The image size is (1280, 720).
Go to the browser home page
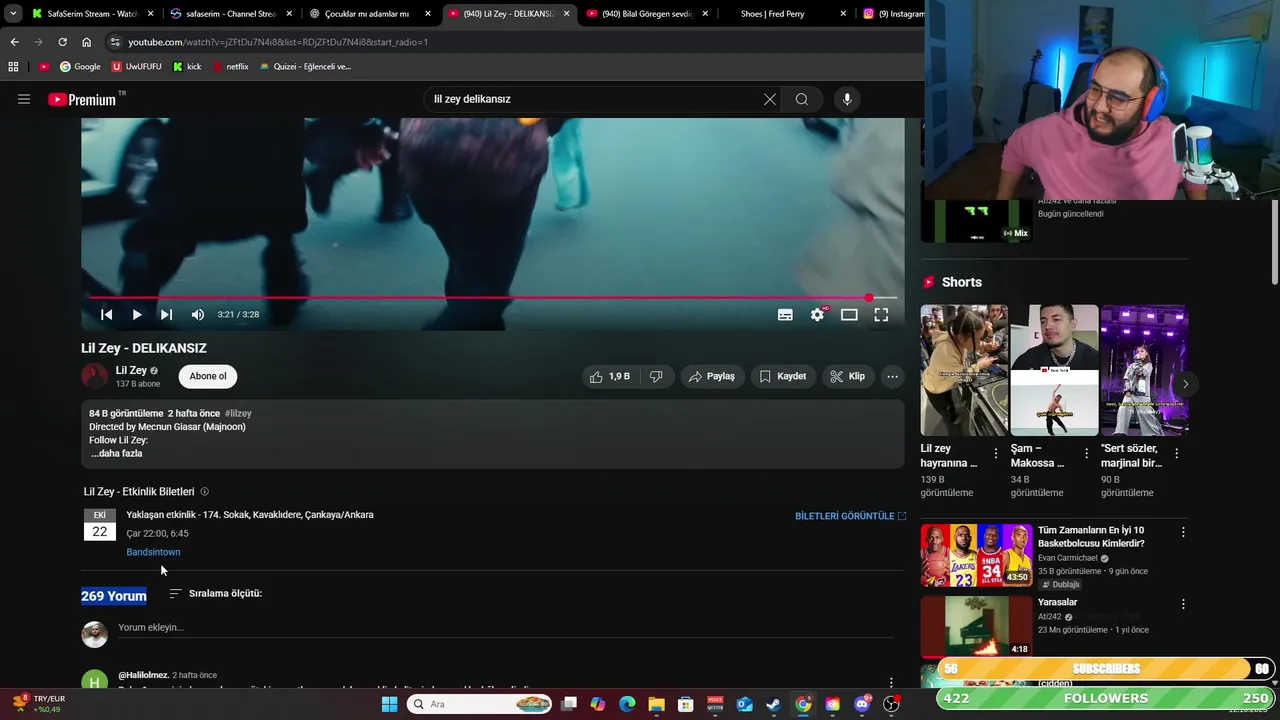point(86,42)
